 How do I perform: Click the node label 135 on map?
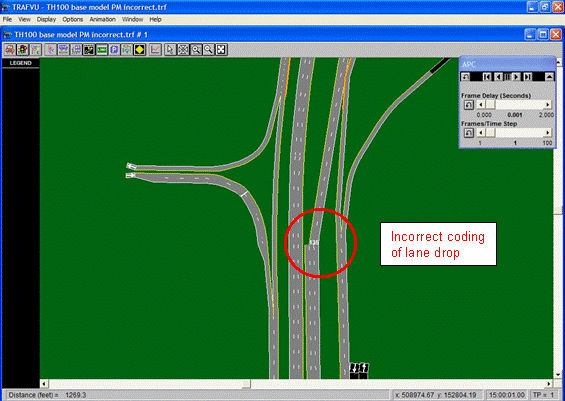[x=314, y=242]
